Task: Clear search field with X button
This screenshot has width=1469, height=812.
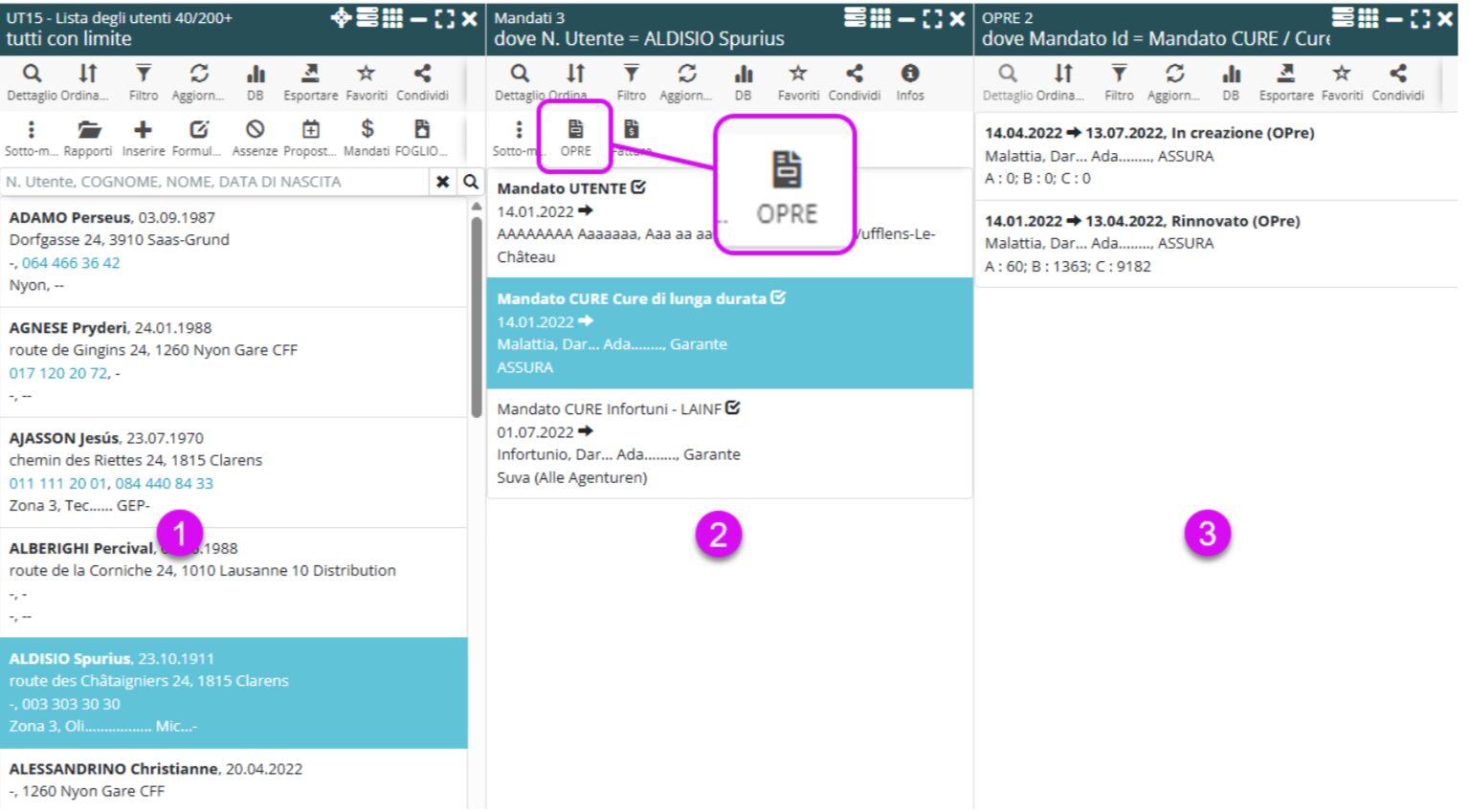Action: point(442,182)
